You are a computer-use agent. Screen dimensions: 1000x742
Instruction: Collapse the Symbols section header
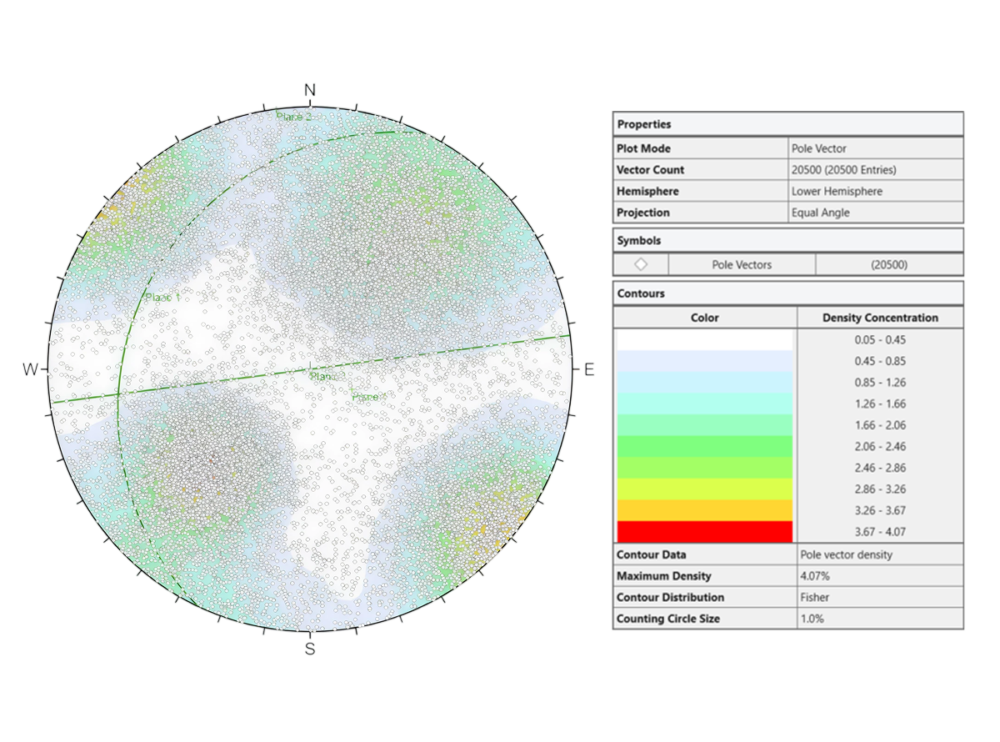click(640, 240)
